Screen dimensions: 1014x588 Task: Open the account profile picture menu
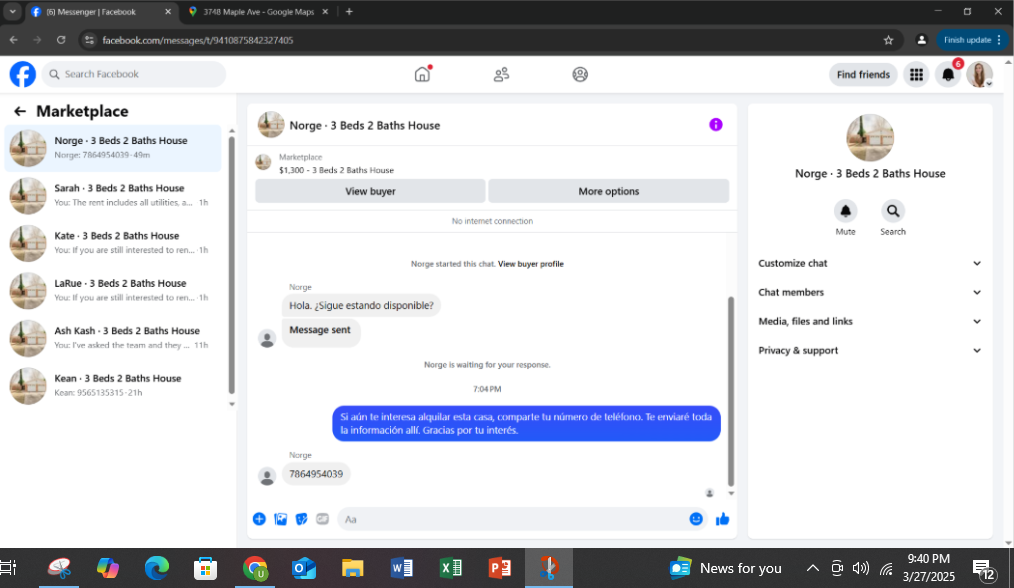click(x=980, y=74)
